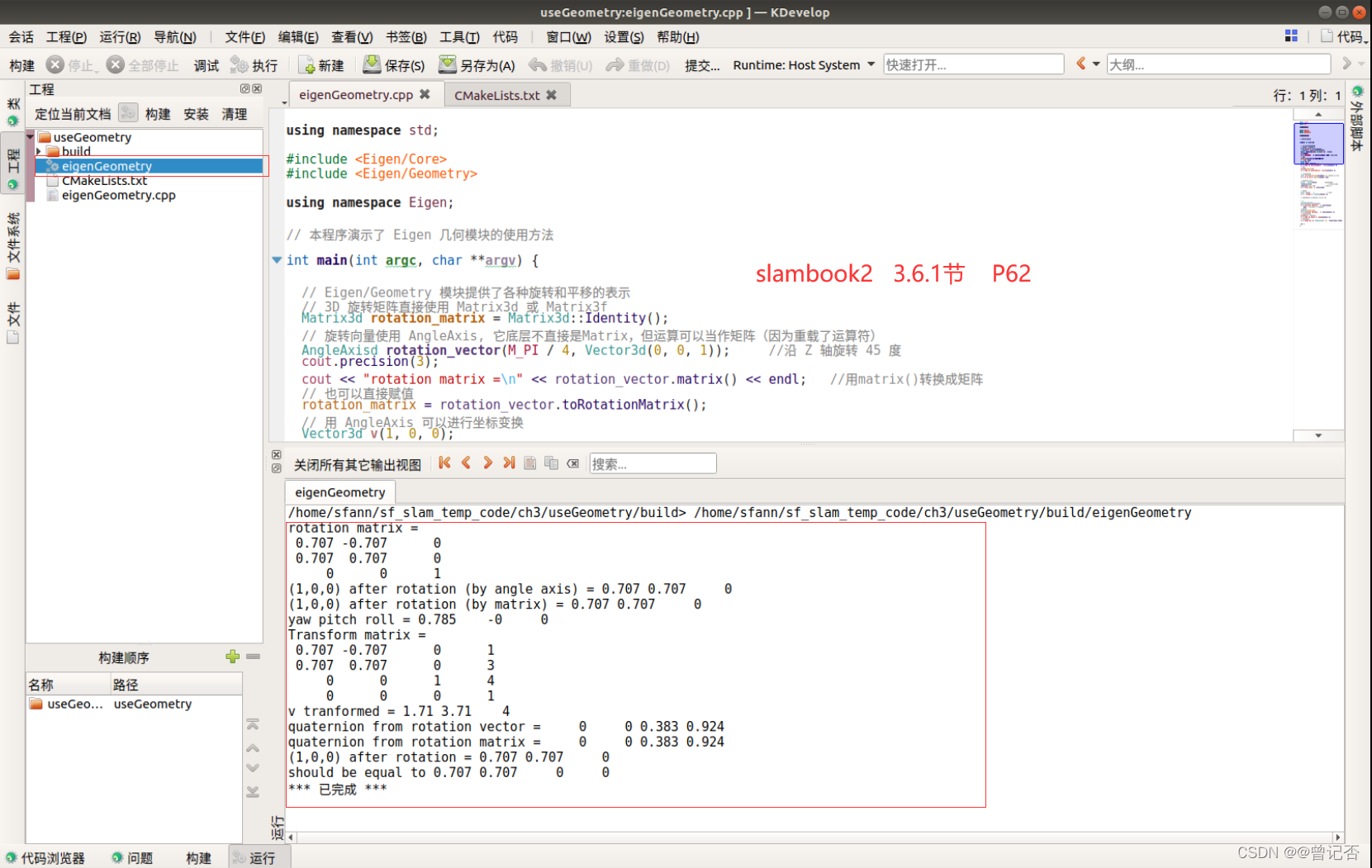
Task: Close the CMakeLists.txt tab
Action: (x=551, y=95)
